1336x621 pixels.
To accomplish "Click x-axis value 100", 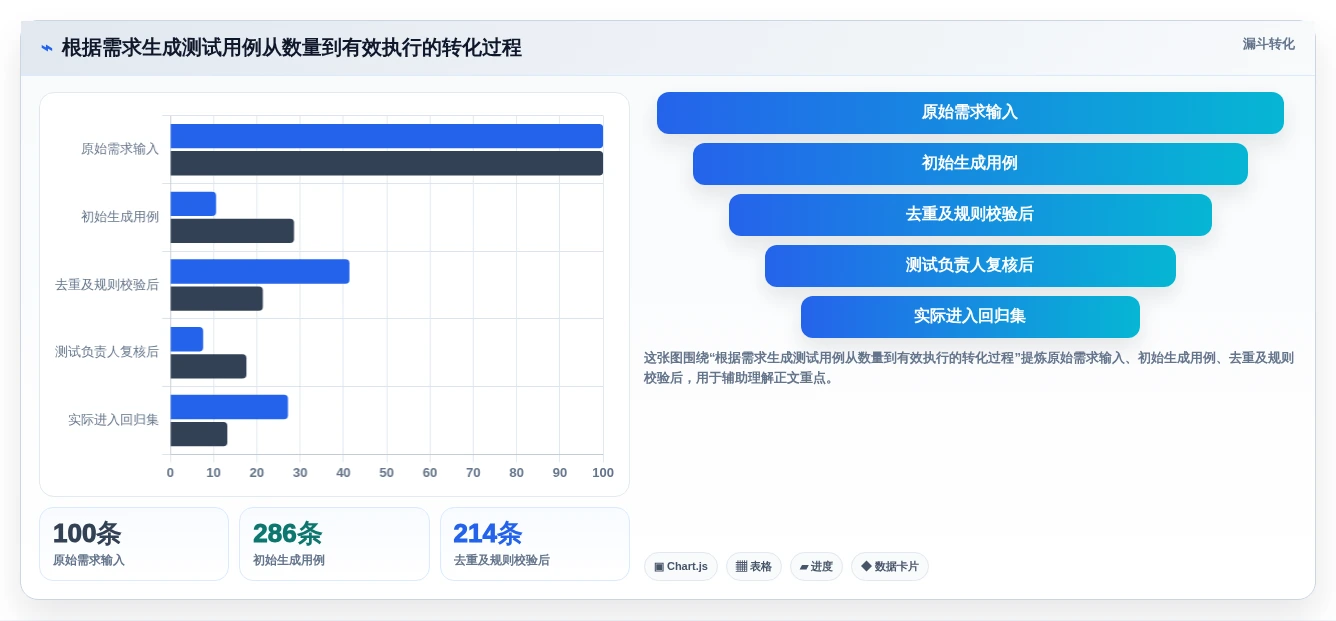I will 603,473.
